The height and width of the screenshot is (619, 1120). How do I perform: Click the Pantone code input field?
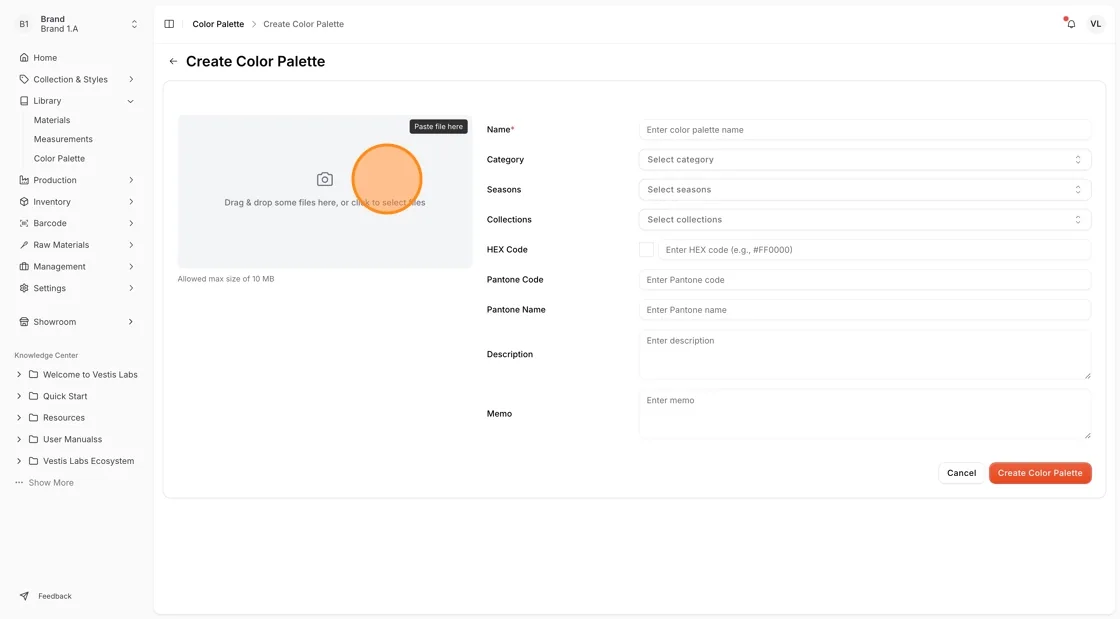(864, 280)
